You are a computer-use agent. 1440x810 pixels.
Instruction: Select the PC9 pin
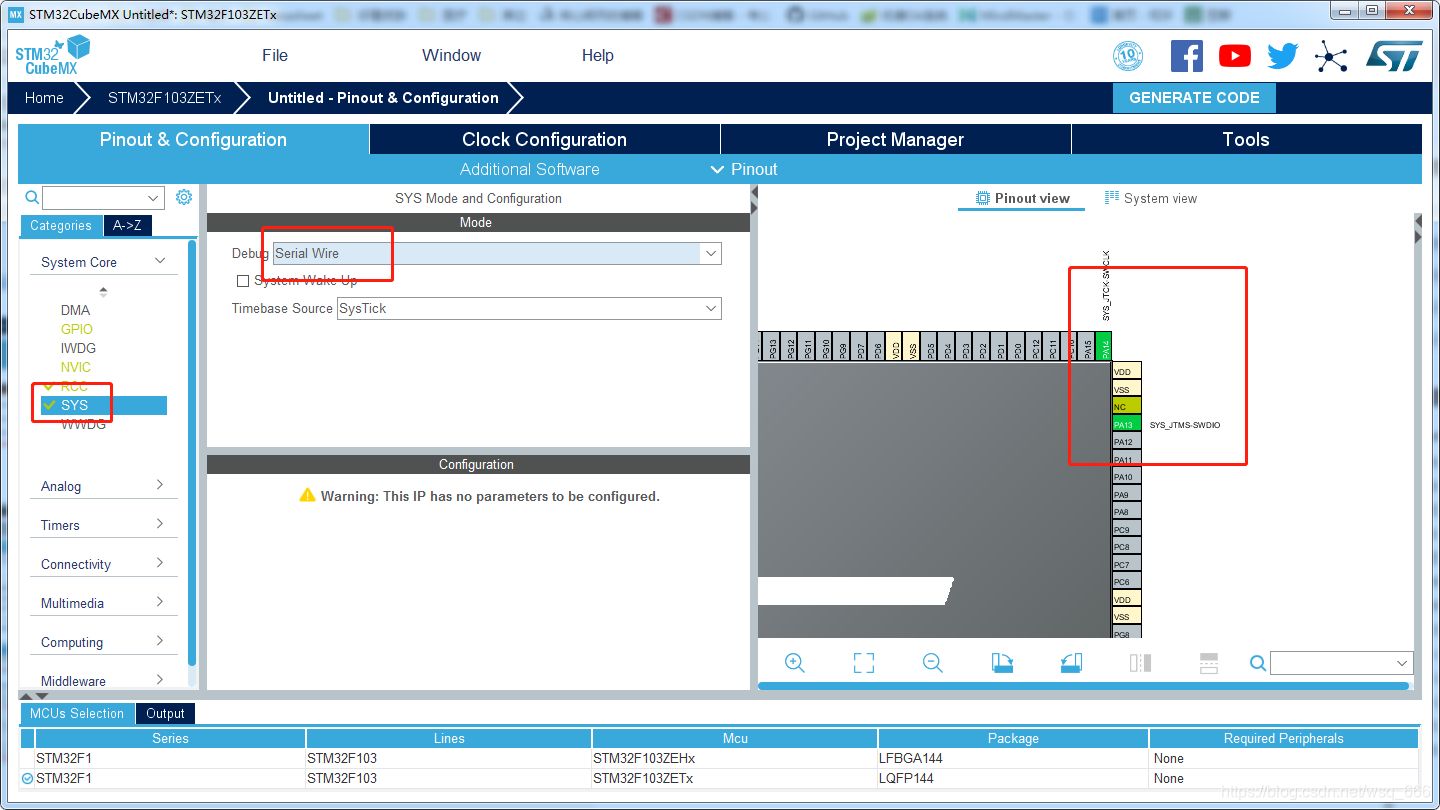point(1126,529)
